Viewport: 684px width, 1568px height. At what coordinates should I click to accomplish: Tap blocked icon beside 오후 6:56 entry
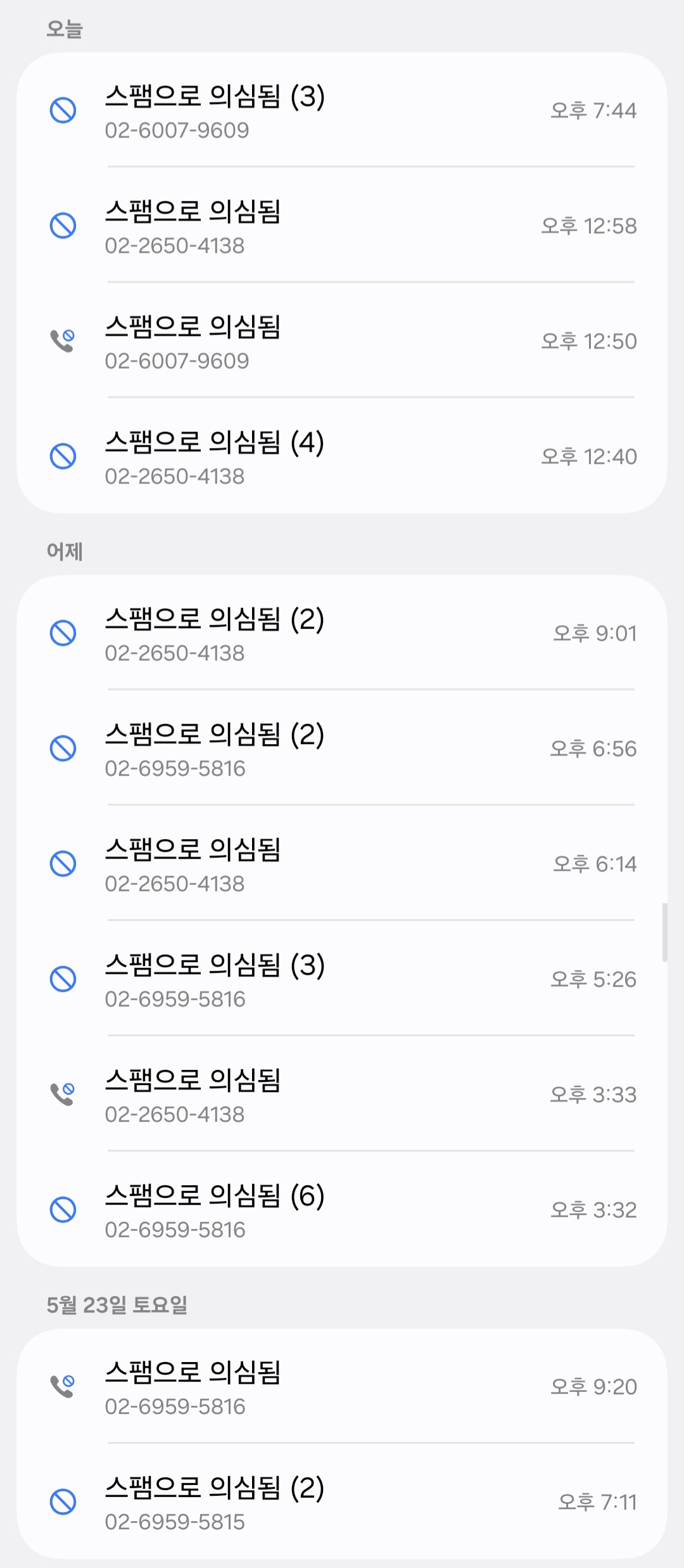(x=63, y=749)
